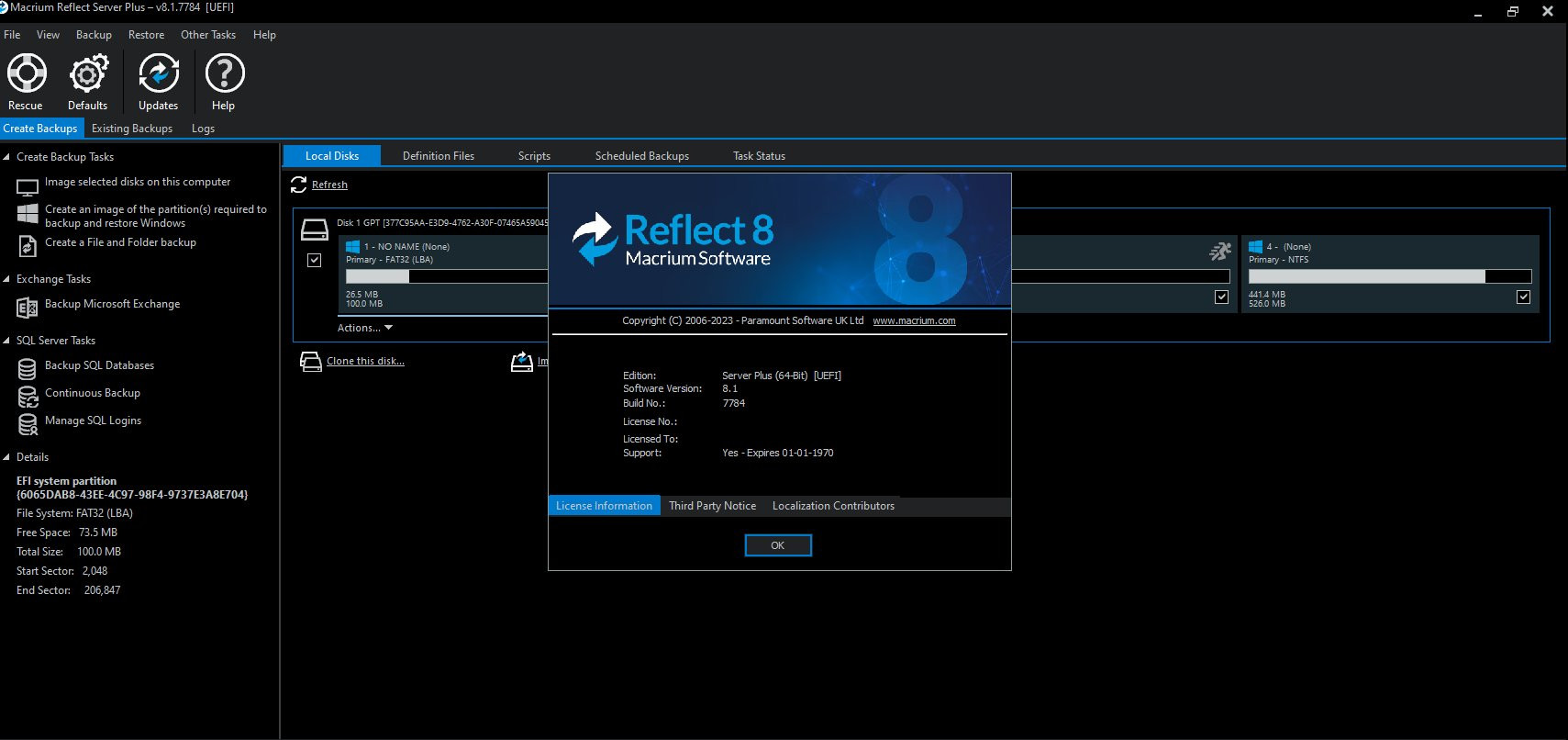
Task: Click the Continuous Backup icon
Action: pyautogui.click(x=28, y=397)
